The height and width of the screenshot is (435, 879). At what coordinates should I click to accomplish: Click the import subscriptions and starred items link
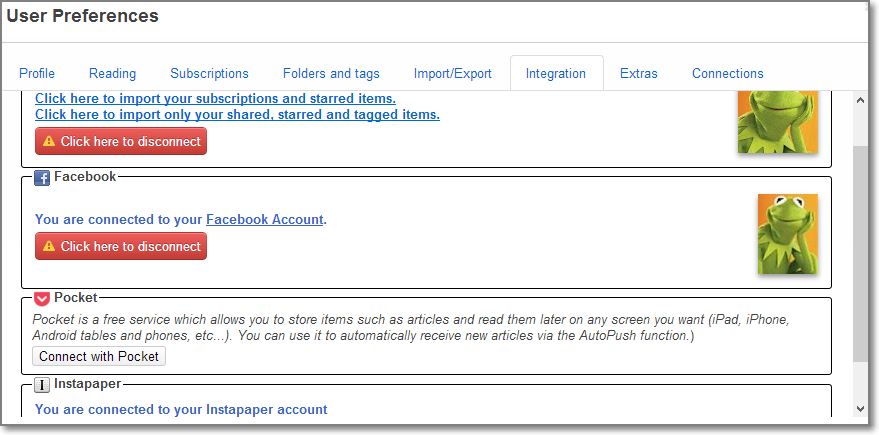[216, 99]
